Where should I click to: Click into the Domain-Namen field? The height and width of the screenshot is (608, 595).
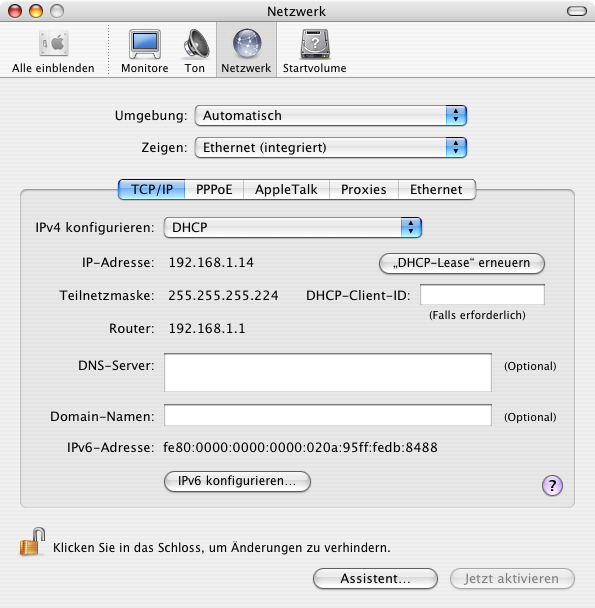tap(328, 415)
